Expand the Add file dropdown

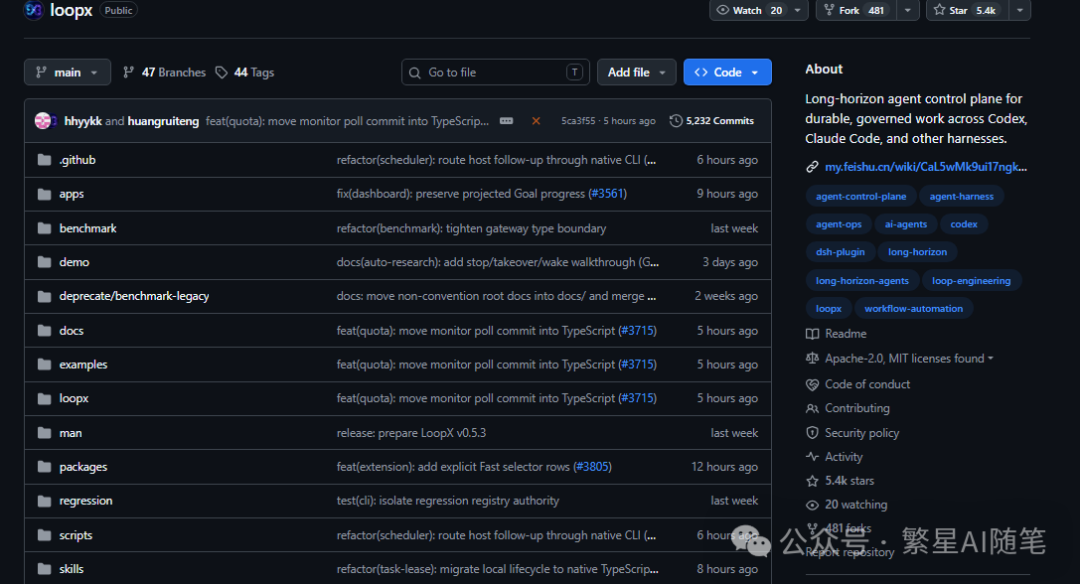point(636,72)
